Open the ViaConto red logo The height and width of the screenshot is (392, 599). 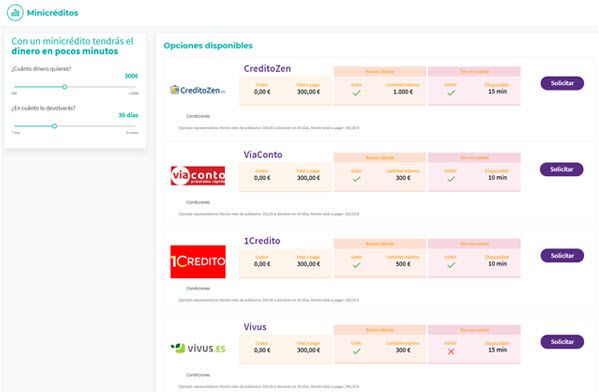pos(198,176)
